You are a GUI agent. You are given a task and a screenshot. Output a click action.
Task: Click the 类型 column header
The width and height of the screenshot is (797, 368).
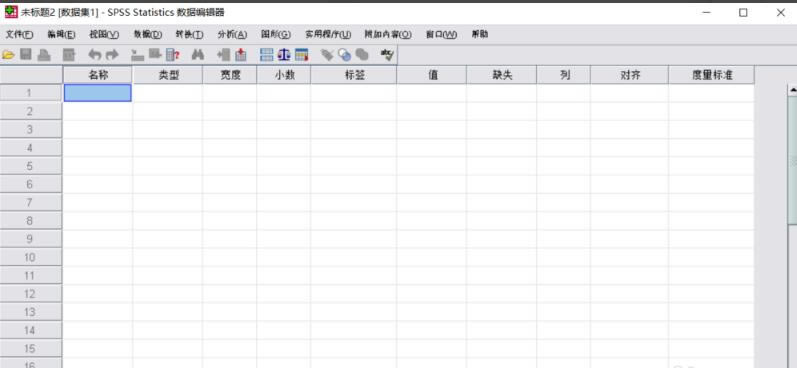click(x=168, y=75)
